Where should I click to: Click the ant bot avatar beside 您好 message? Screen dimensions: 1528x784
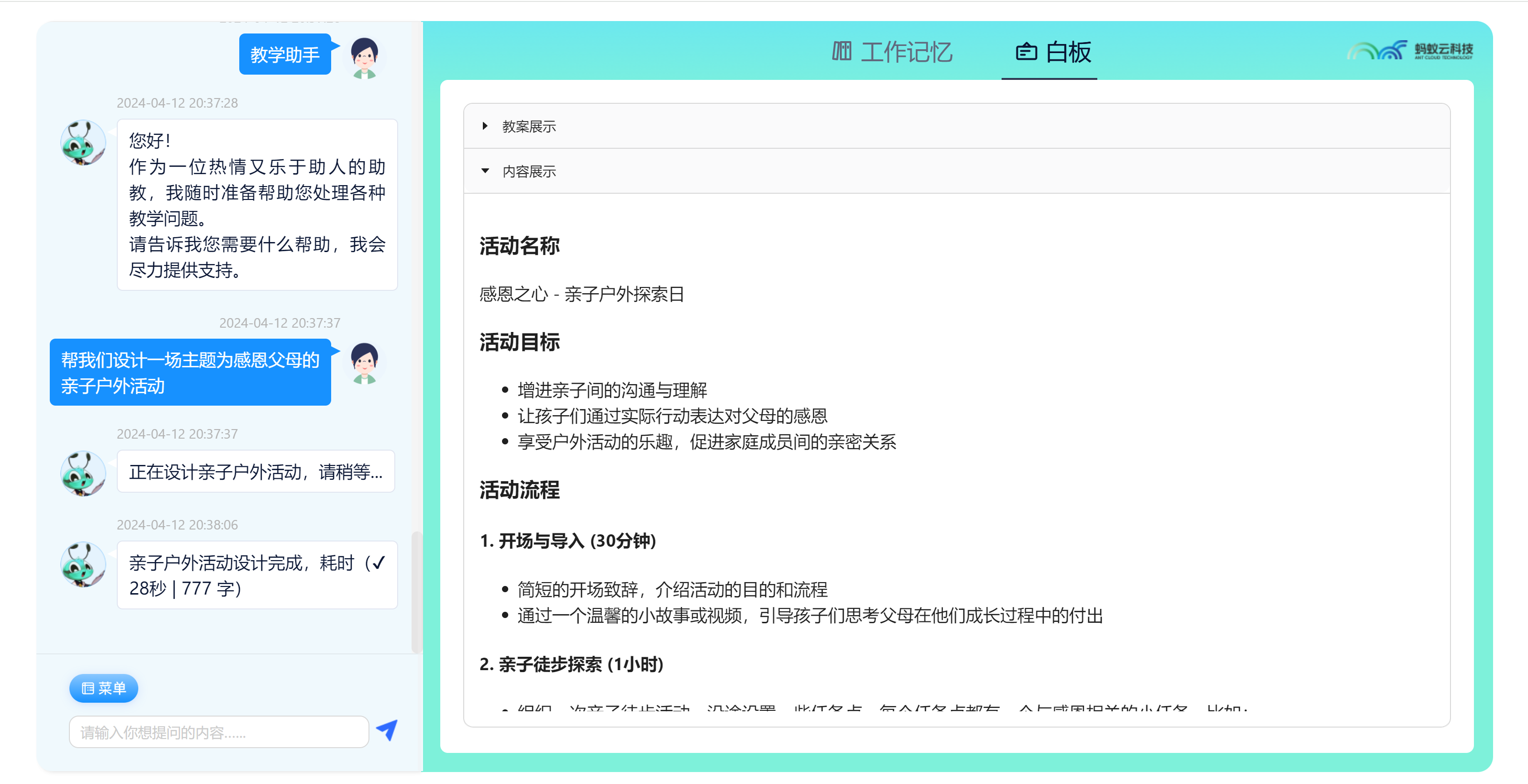click(83, 143)
